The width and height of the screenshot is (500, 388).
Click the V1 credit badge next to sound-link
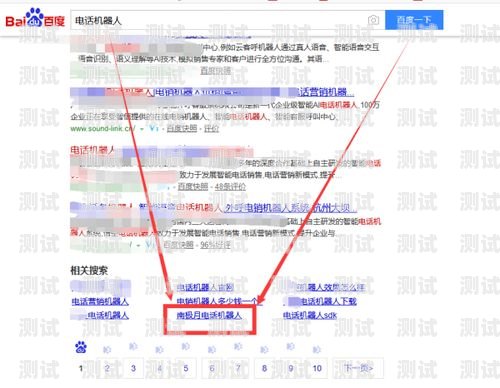(153, 128)
